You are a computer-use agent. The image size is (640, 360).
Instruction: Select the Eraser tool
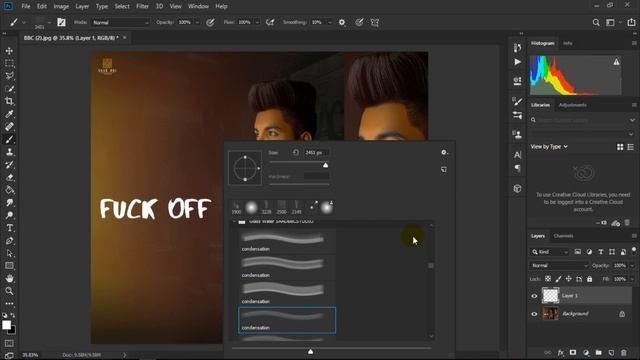(x=9, y=177)
